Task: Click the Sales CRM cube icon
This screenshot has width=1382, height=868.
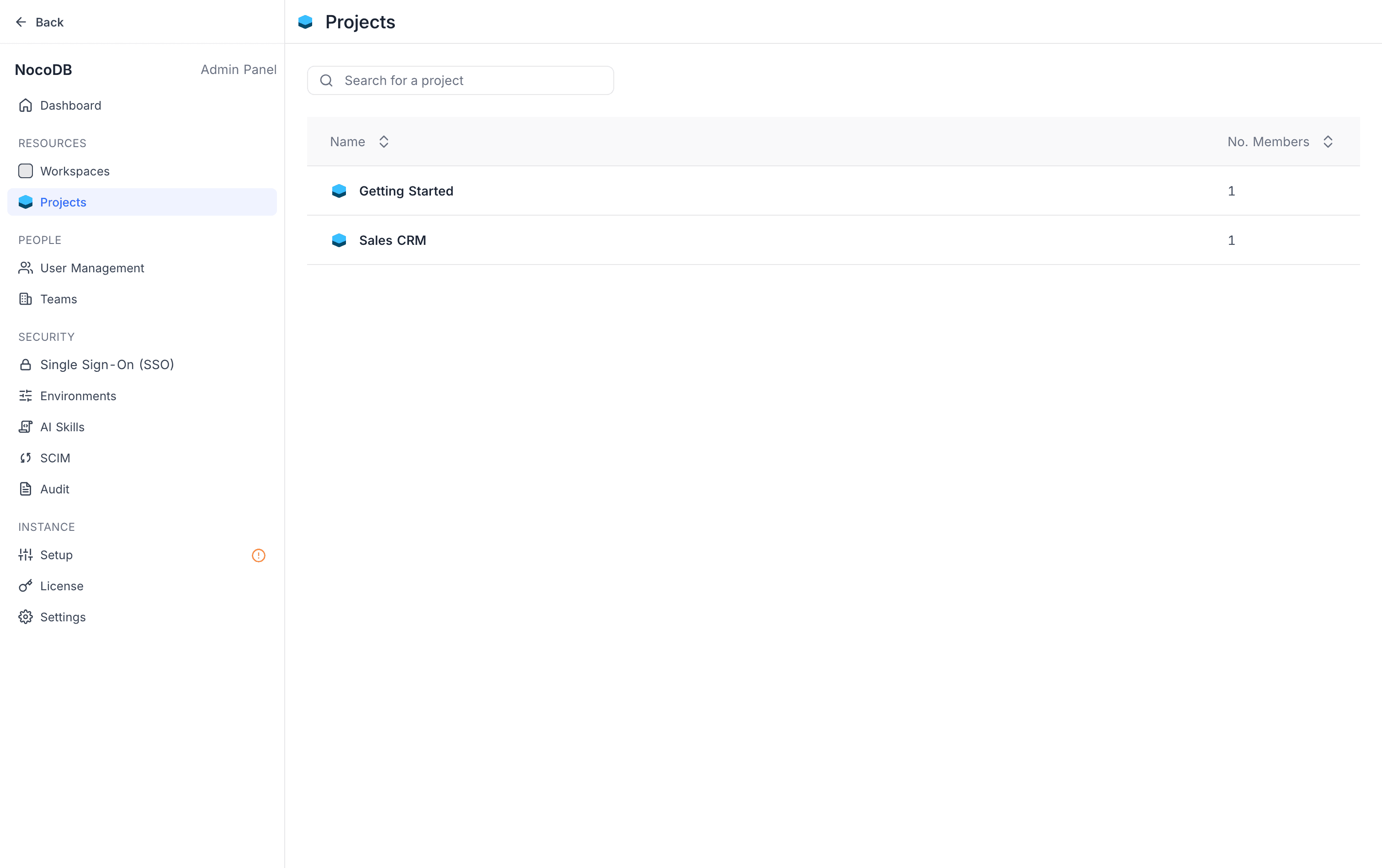Action: point(339,240)
